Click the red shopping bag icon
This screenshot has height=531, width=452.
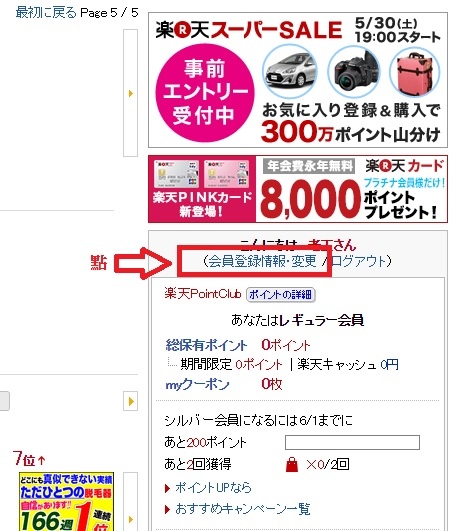tap(292, 464)
